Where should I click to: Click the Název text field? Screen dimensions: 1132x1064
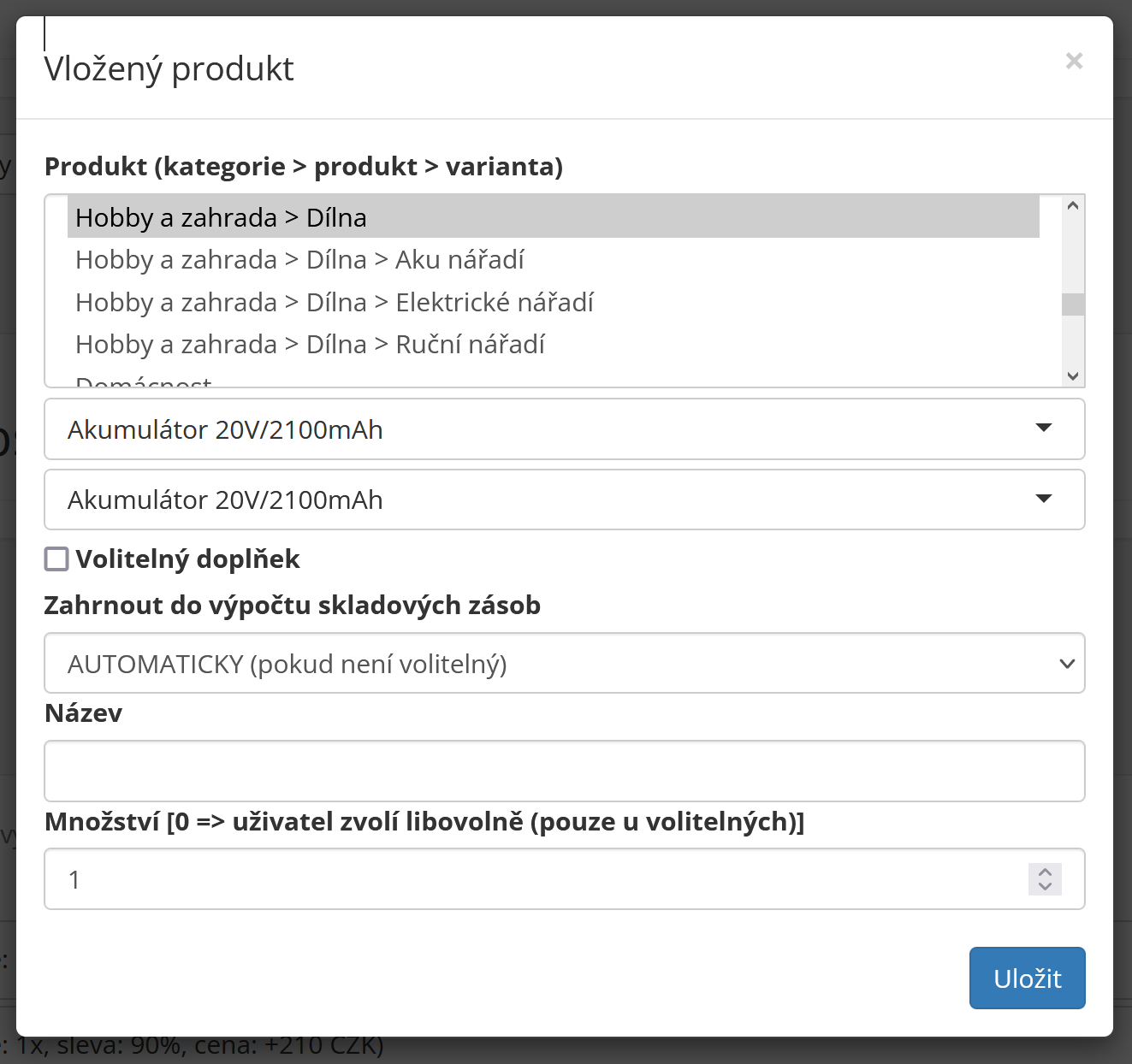pos(565,771)
